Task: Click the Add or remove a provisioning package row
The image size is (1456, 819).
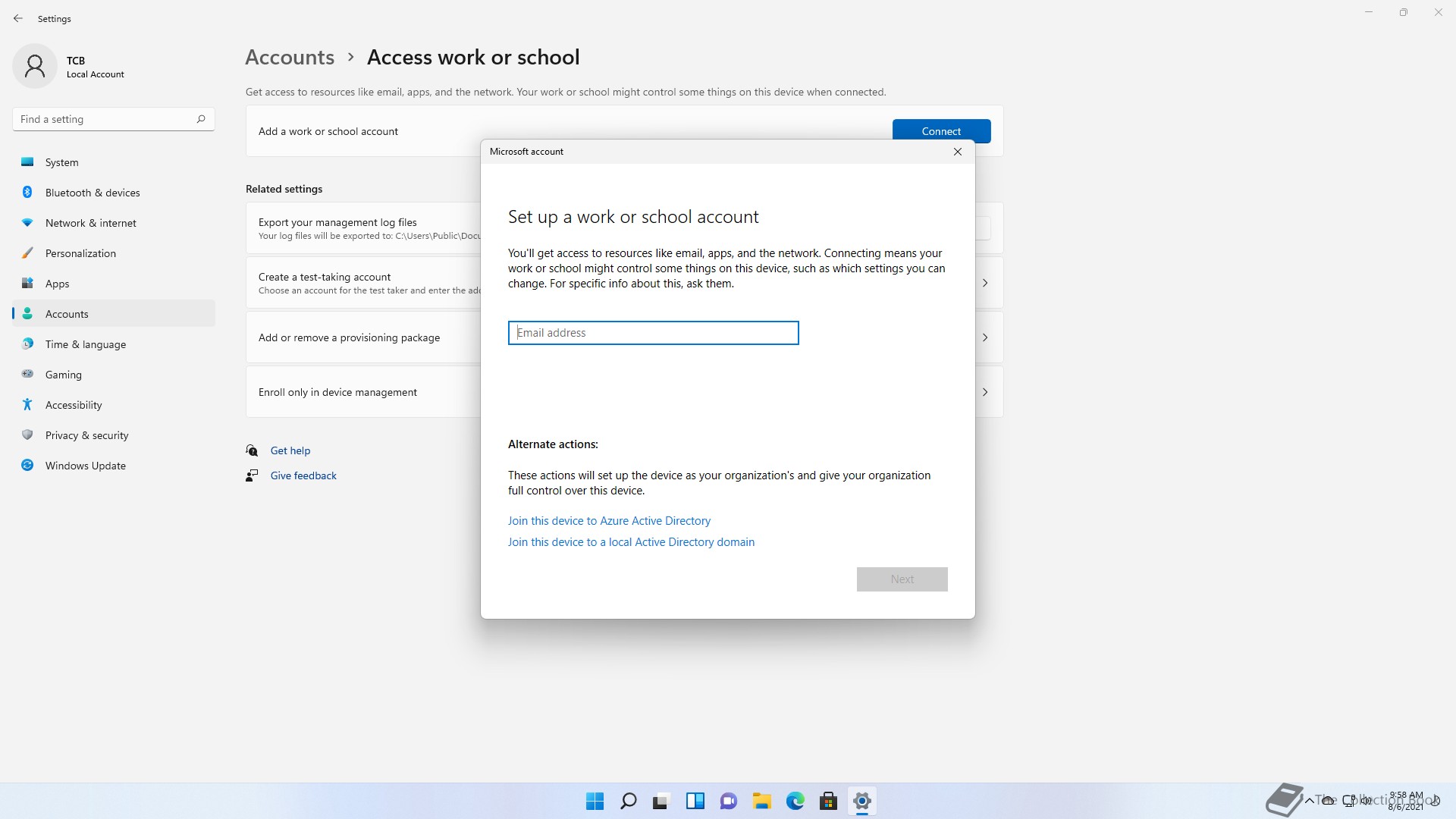Action: click(x=363, y=337)
